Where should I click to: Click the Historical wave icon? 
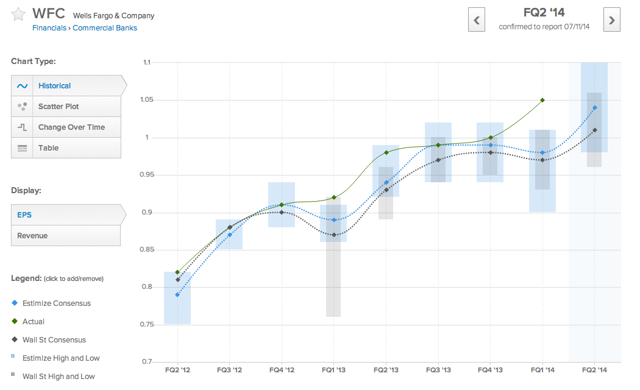[22, 86]
